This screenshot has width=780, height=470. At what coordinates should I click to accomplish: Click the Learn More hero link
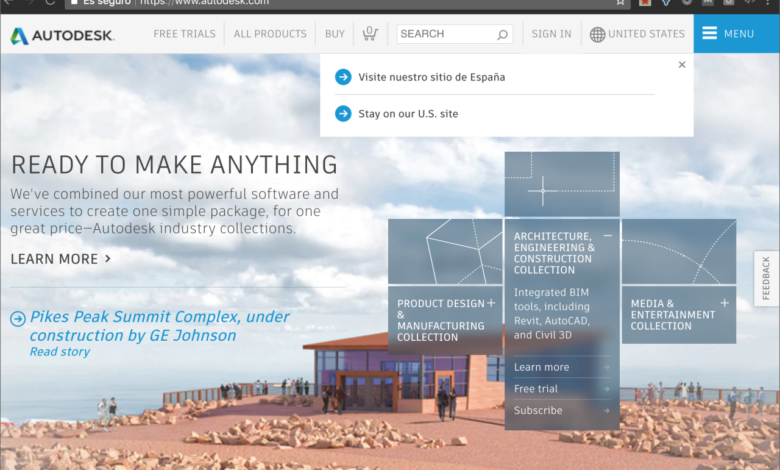(60, 259)
